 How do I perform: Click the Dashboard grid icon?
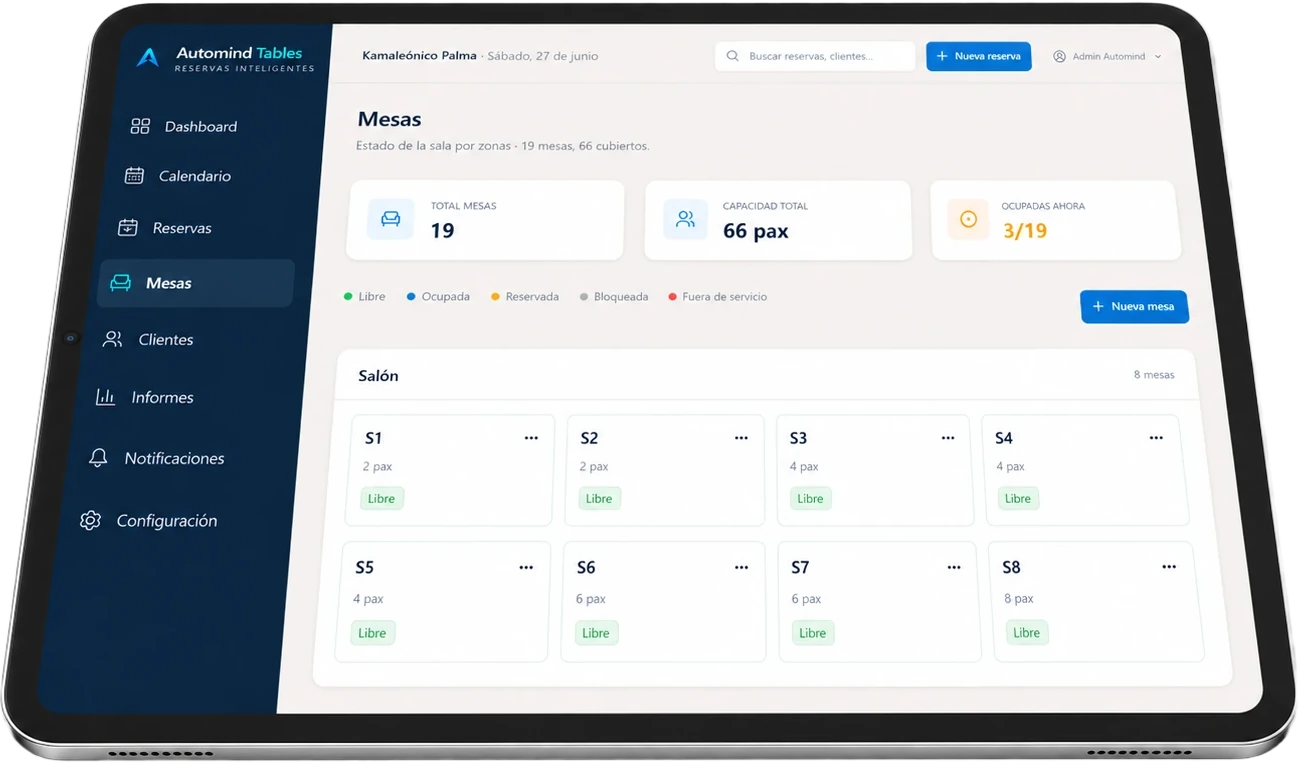coord(140,126)
